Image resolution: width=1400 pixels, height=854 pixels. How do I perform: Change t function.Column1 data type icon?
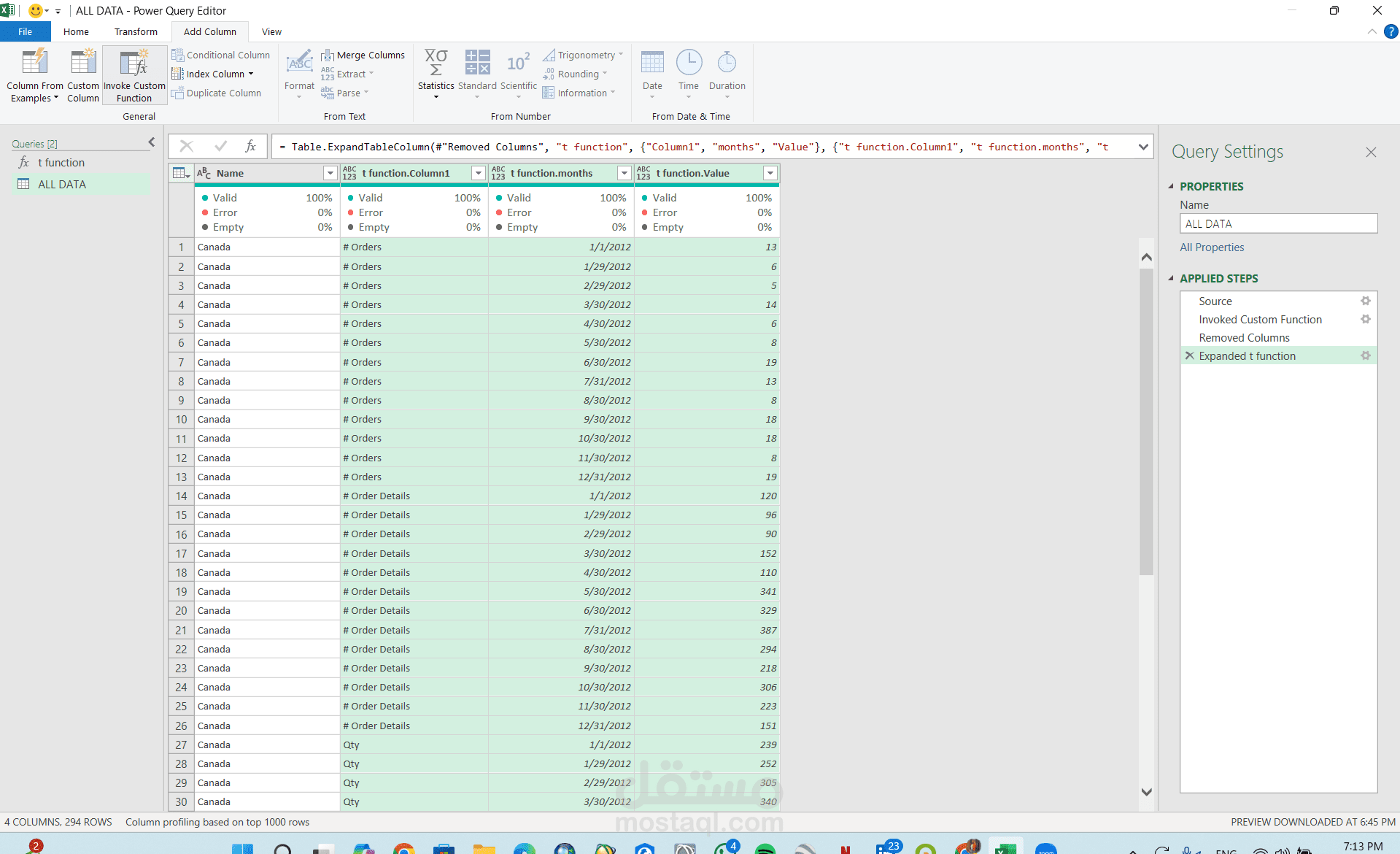(349, 173)
